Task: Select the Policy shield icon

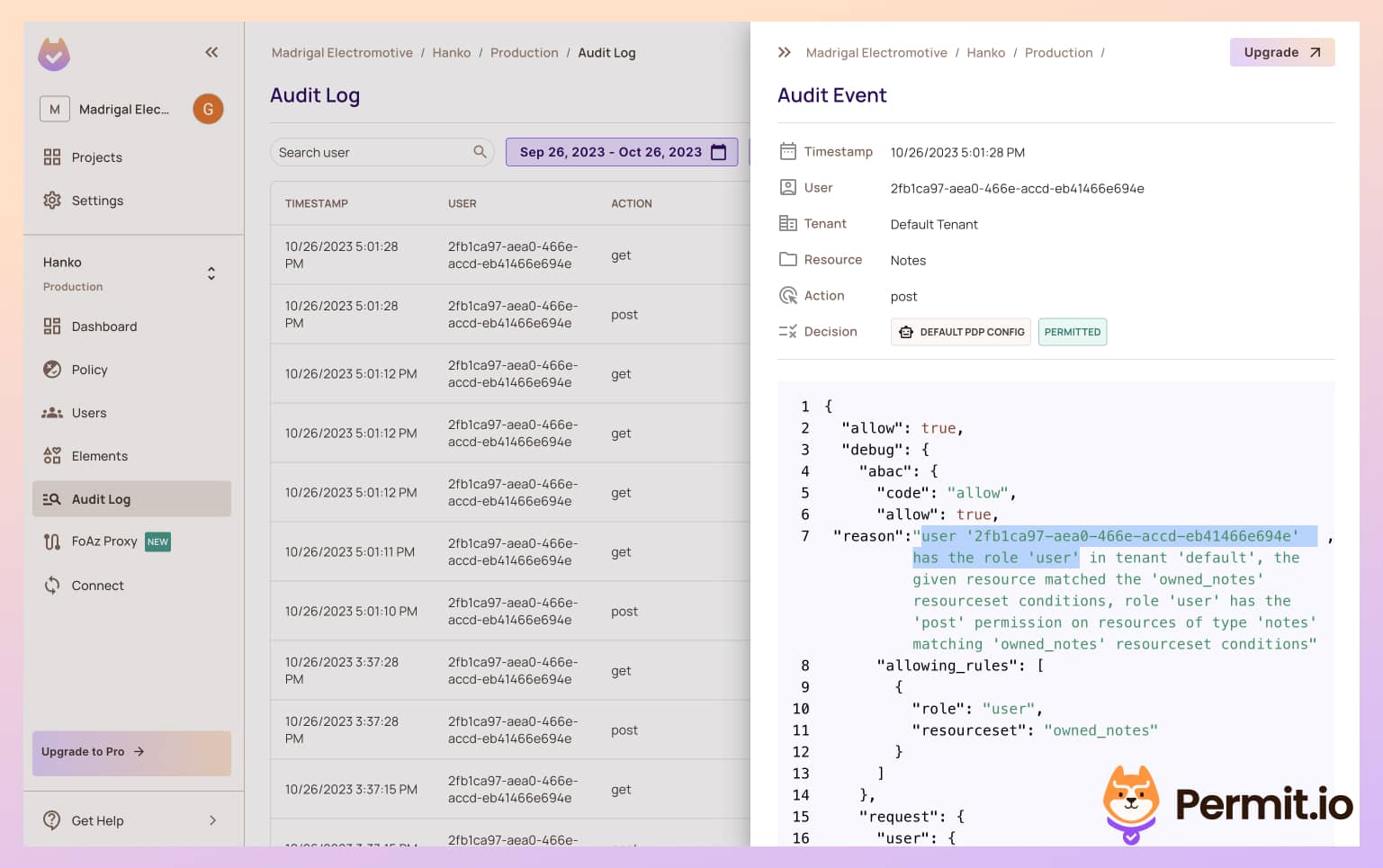Action: (x=52, y=370)
